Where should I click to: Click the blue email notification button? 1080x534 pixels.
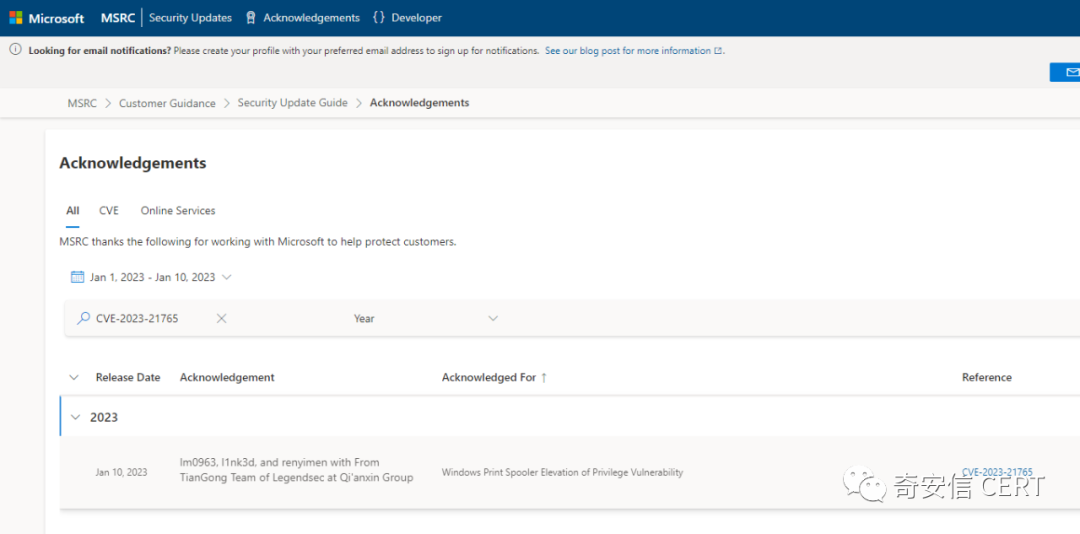[x=1065, y=72]
